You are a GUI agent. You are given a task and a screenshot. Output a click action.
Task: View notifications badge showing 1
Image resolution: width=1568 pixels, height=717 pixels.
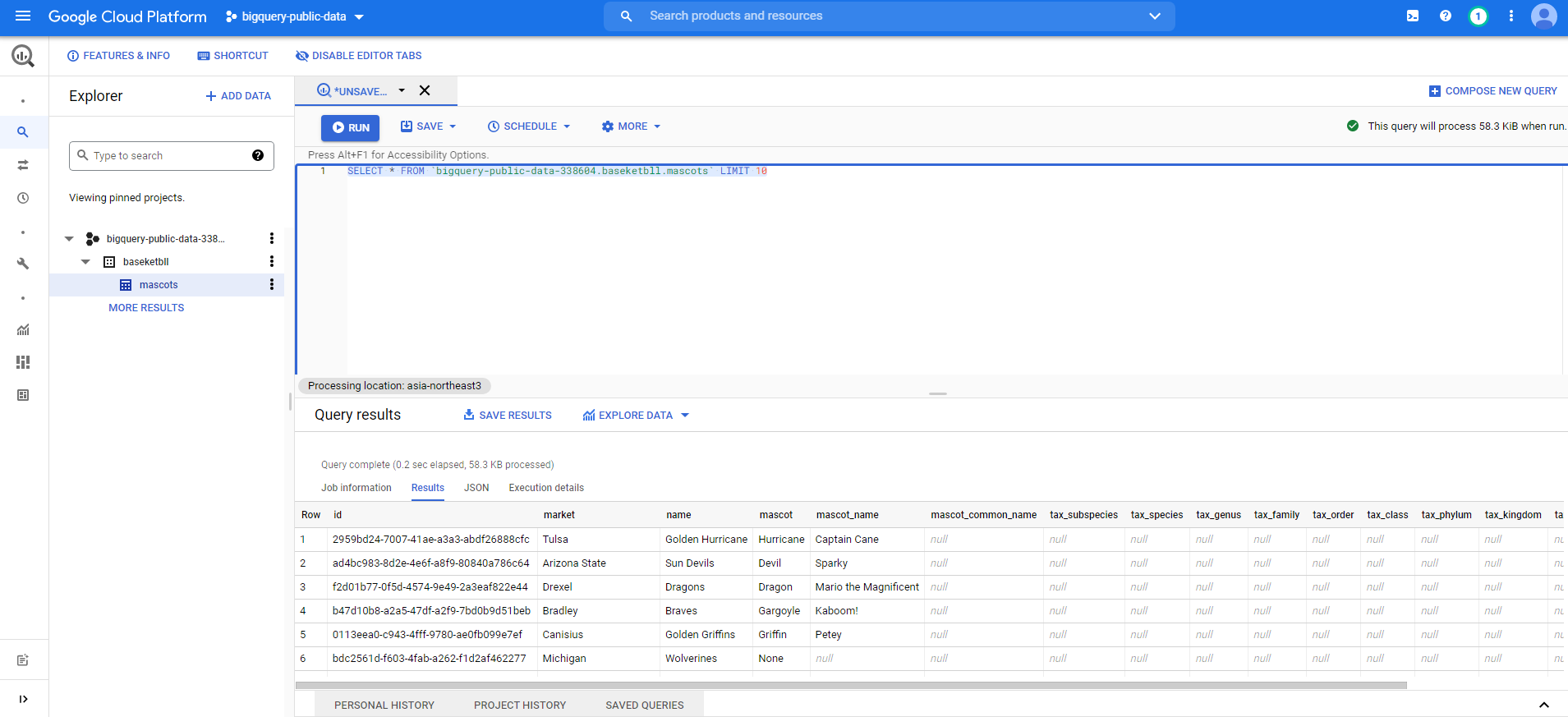(x=1478, y=16)
